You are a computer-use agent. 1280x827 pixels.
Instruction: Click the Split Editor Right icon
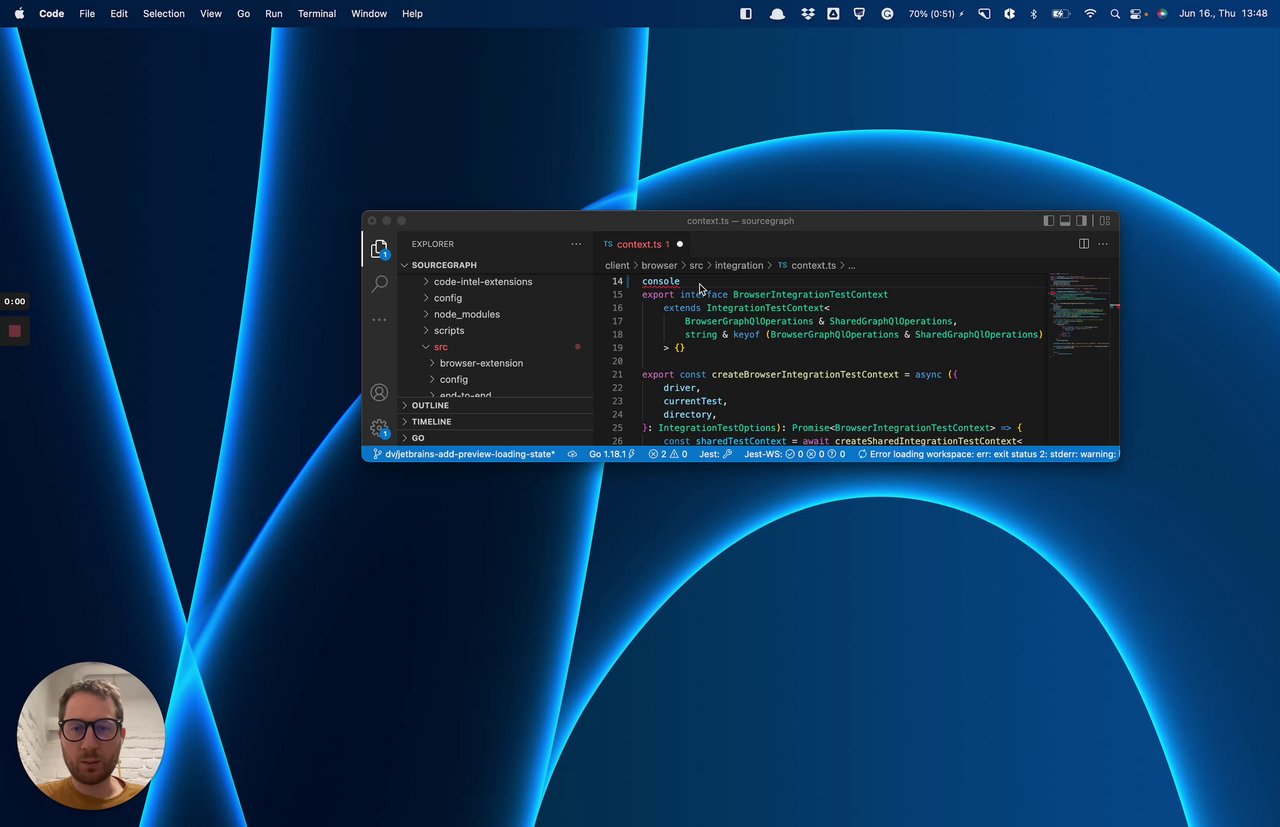point(1083,244)
